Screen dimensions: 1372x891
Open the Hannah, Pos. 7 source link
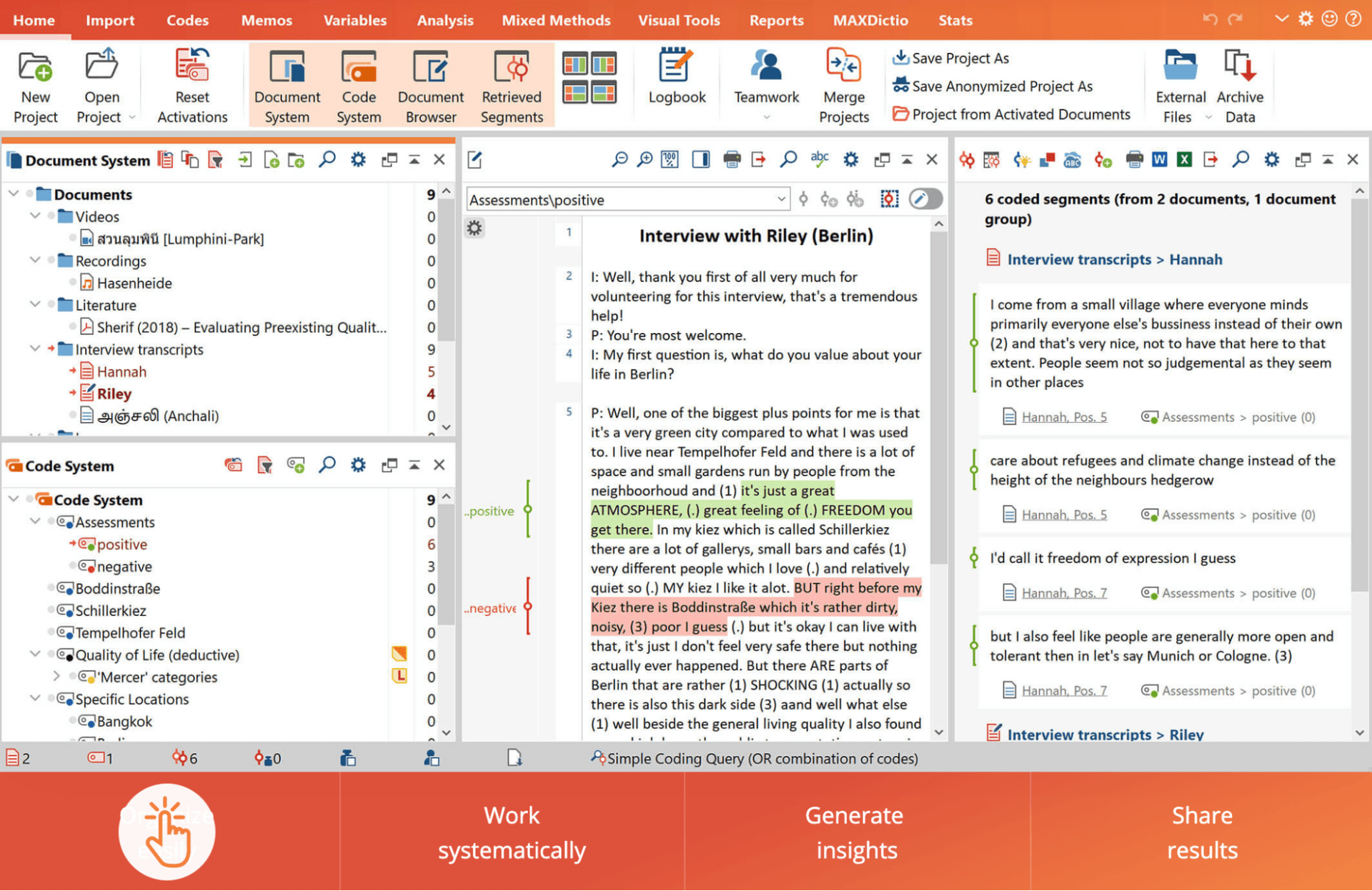coord(1063,592)
